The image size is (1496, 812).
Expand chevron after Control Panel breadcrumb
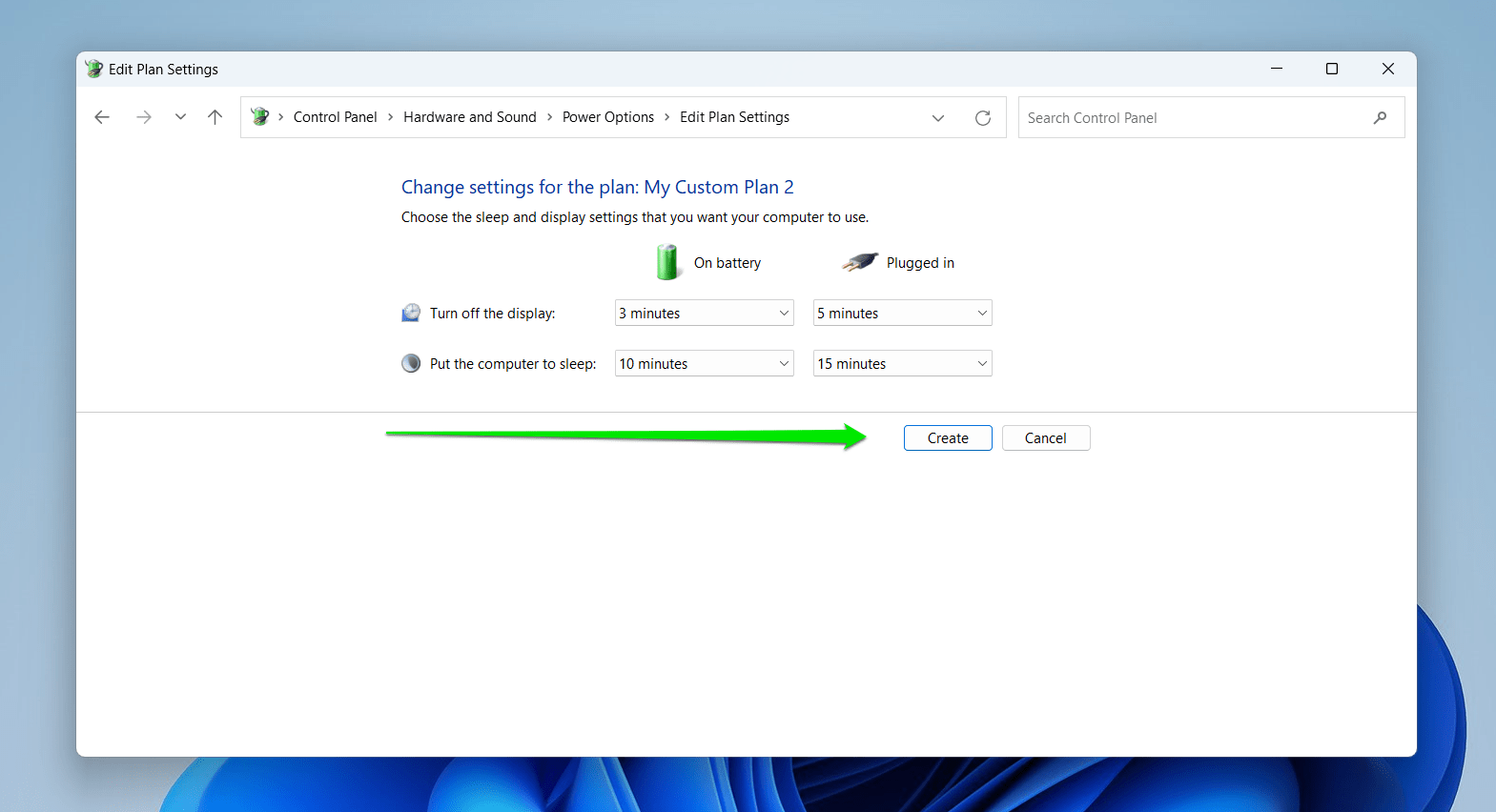click(x=391, y=117)
